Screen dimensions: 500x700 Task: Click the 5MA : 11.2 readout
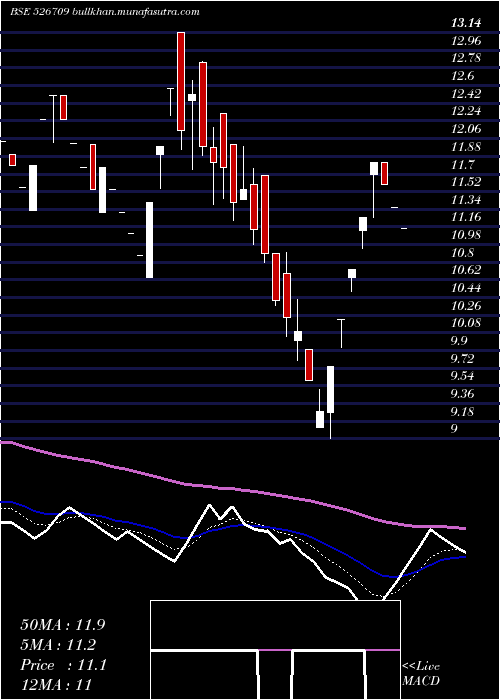58,645
